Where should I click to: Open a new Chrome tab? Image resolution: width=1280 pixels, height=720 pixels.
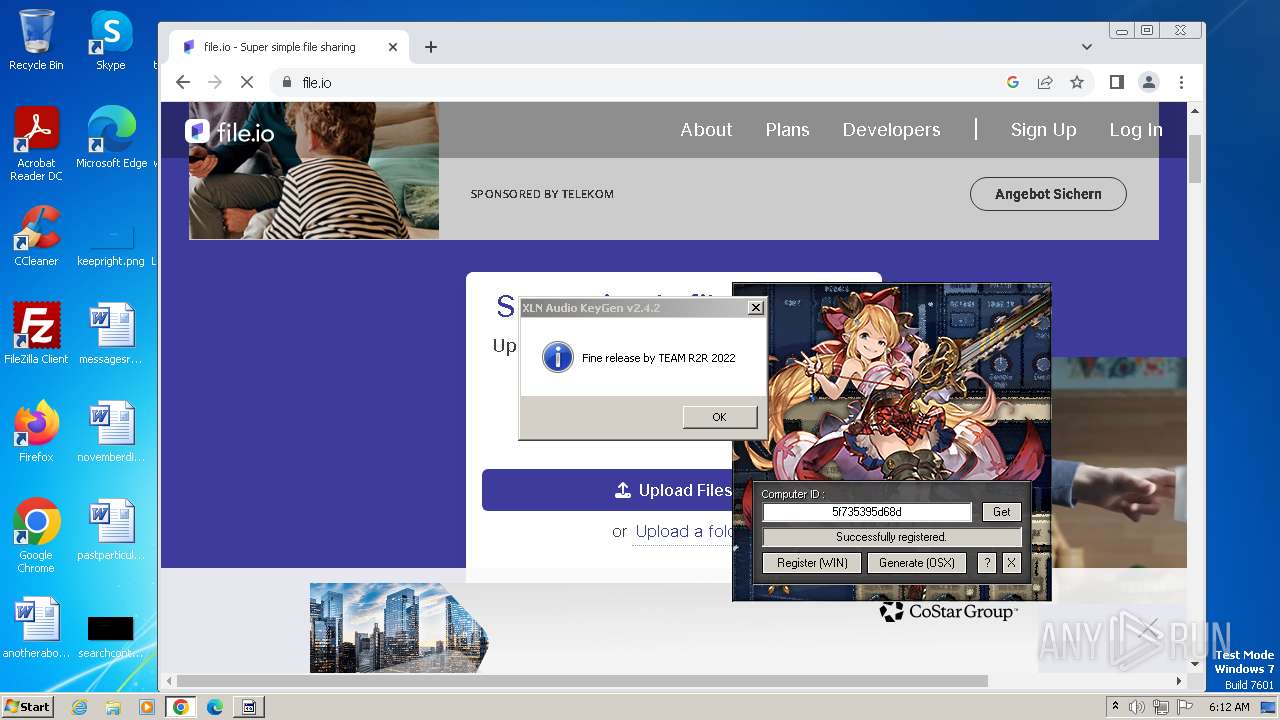tap(431, 47)
